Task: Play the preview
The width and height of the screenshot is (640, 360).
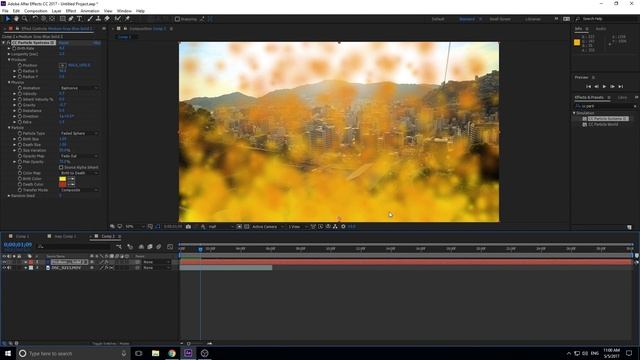Action: click(604, 87)
